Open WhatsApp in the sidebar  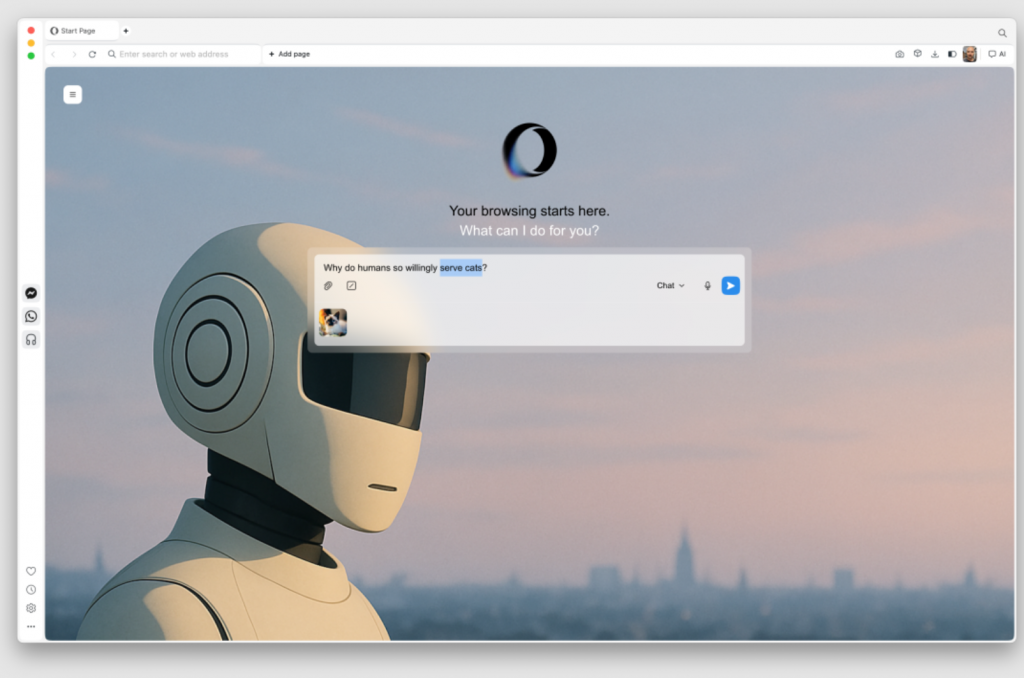pos(31,316)
